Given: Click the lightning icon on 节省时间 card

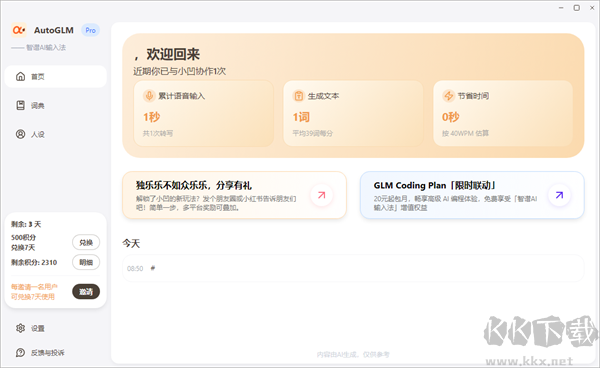Looking at the screenshot, I should pyautogui.click(x=448, y=96).
